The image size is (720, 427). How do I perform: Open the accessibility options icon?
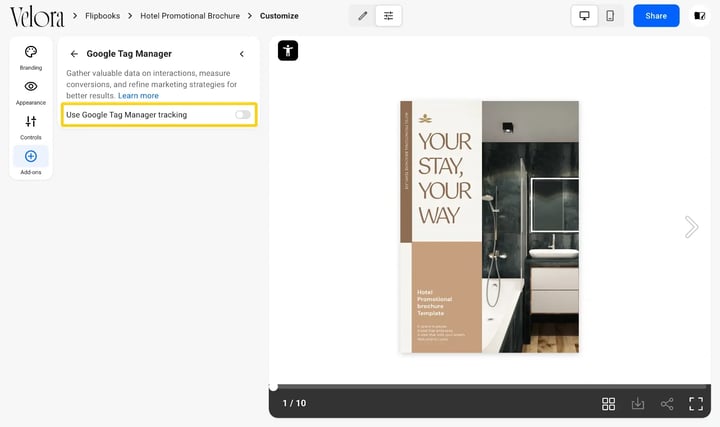[x=288, y=51]
